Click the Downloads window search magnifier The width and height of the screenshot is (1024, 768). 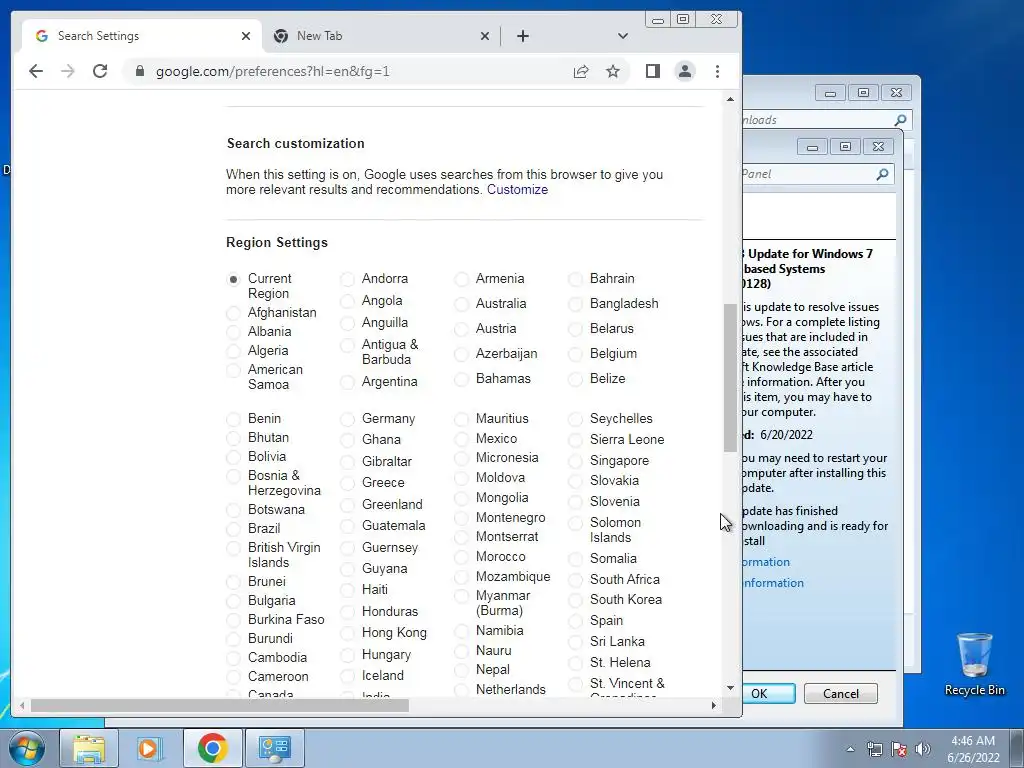pos(900,120)
